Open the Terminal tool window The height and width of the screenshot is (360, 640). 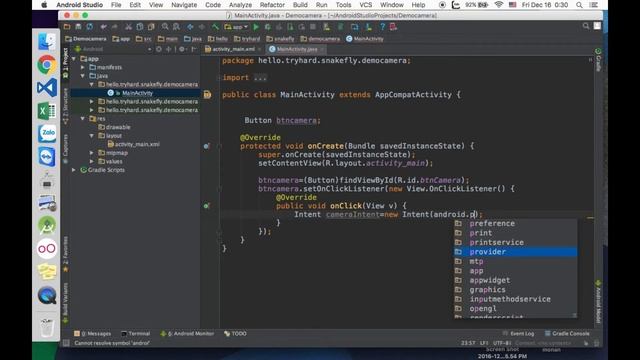click(136, 333)
